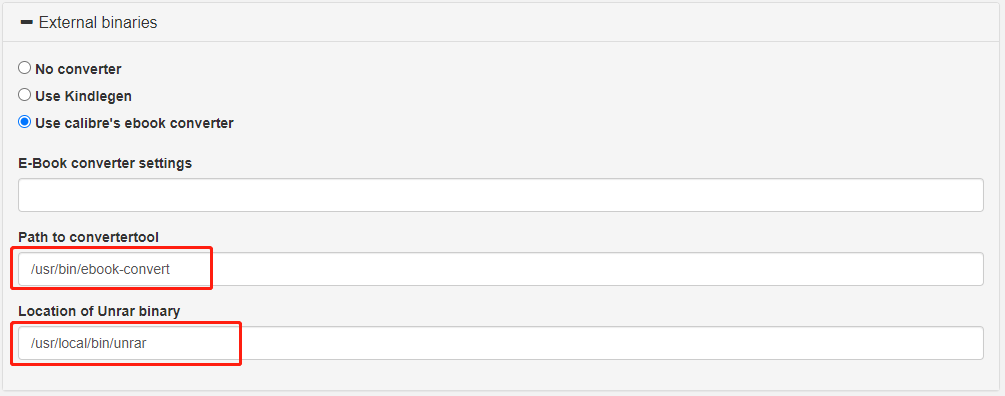
Task: Focus the empty E-Book converter settings field
Action: pos(501,195)
